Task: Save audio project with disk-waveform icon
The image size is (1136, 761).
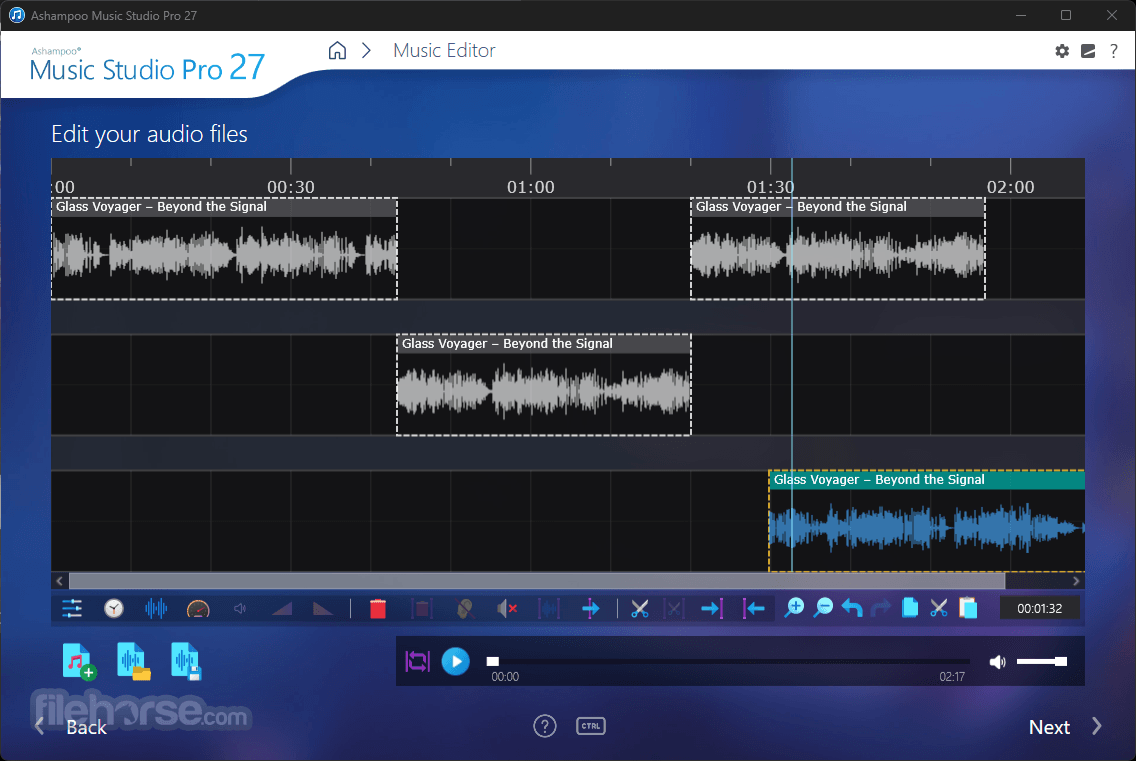Action: (x=186, y=661)
